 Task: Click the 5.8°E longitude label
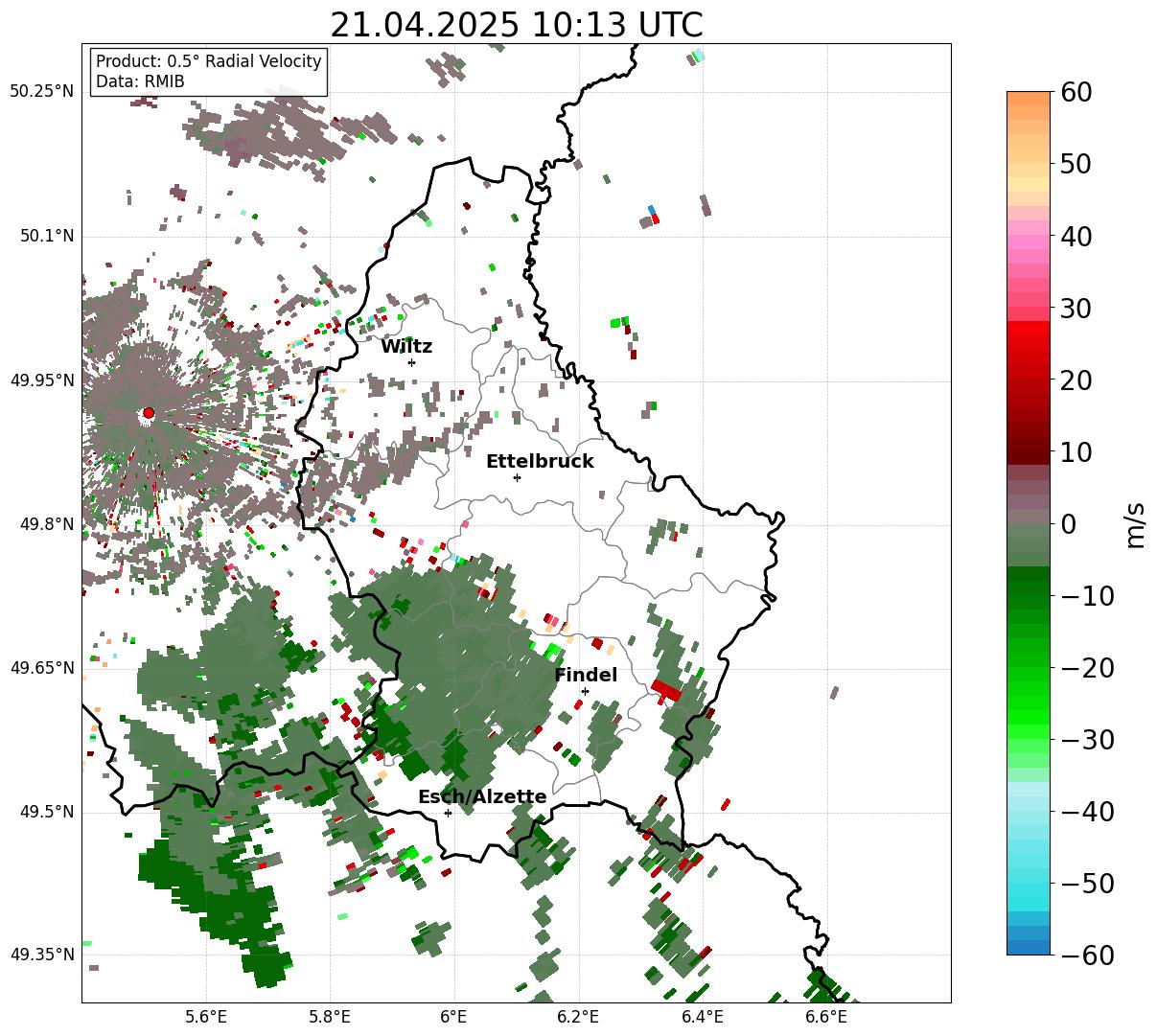(331, 1017)
